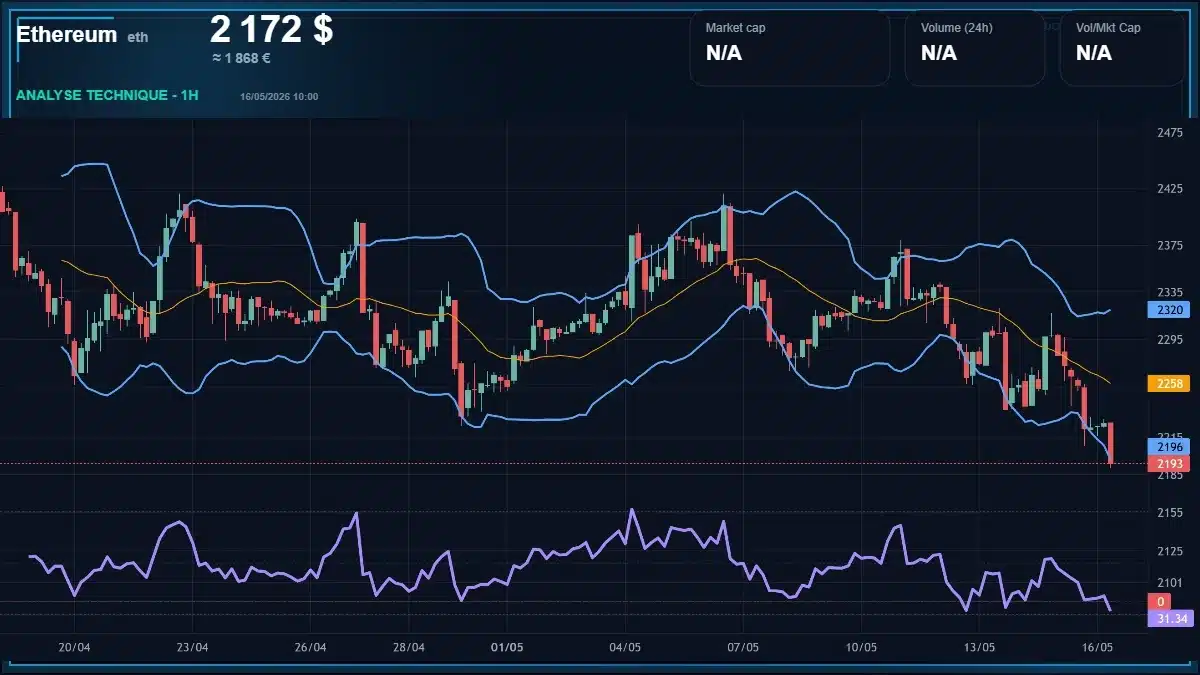Select the eth ticker symbol
The height and width of the screenshot is (675, 1200).
coord(138,37)
